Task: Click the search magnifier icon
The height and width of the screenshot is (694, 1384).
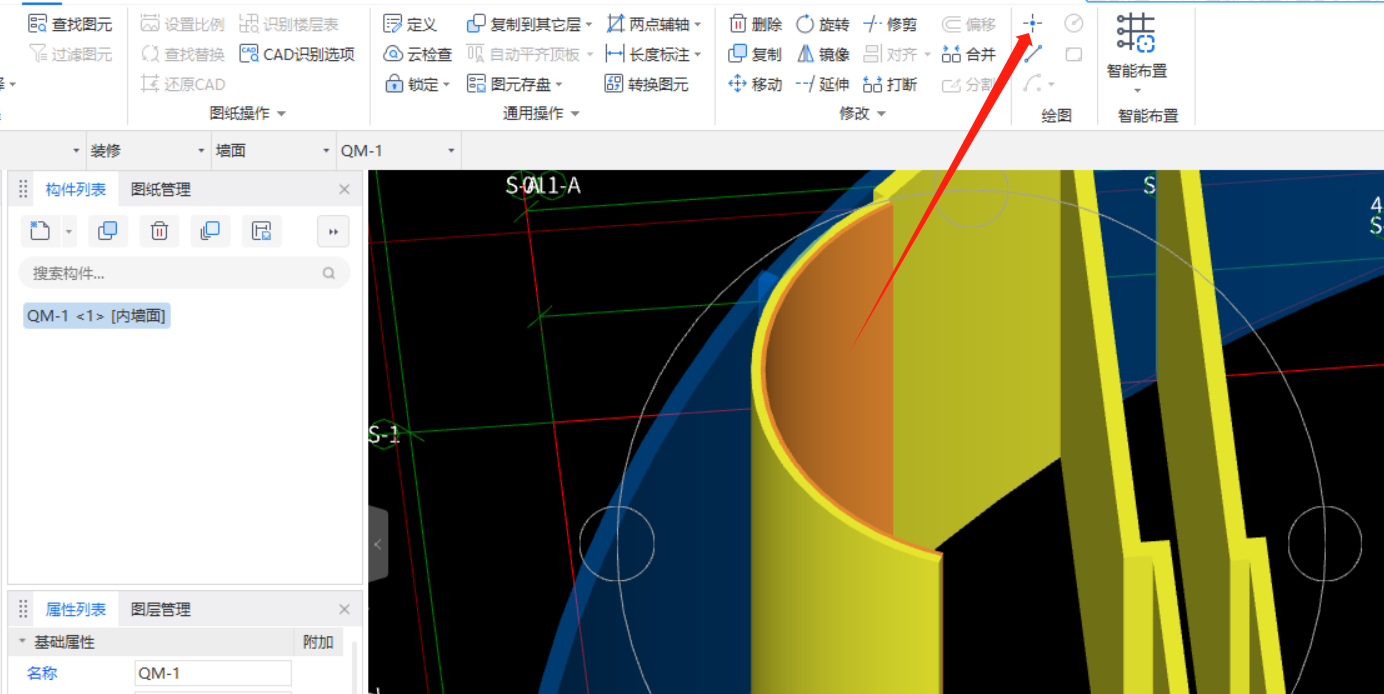Action: tap(329, 273)
